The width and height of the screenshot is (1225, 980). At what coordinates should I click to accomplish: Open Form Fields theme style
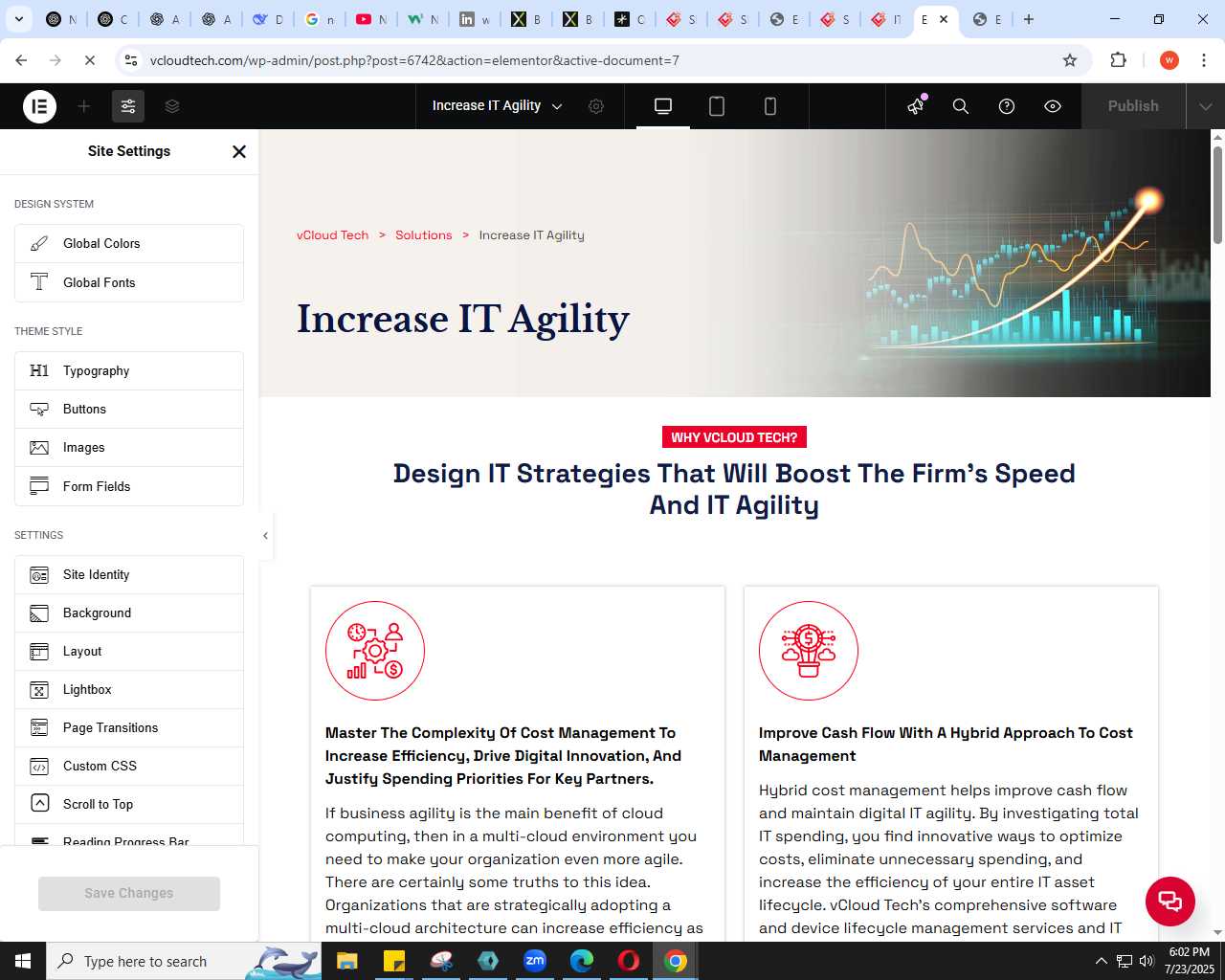(129, 486)
